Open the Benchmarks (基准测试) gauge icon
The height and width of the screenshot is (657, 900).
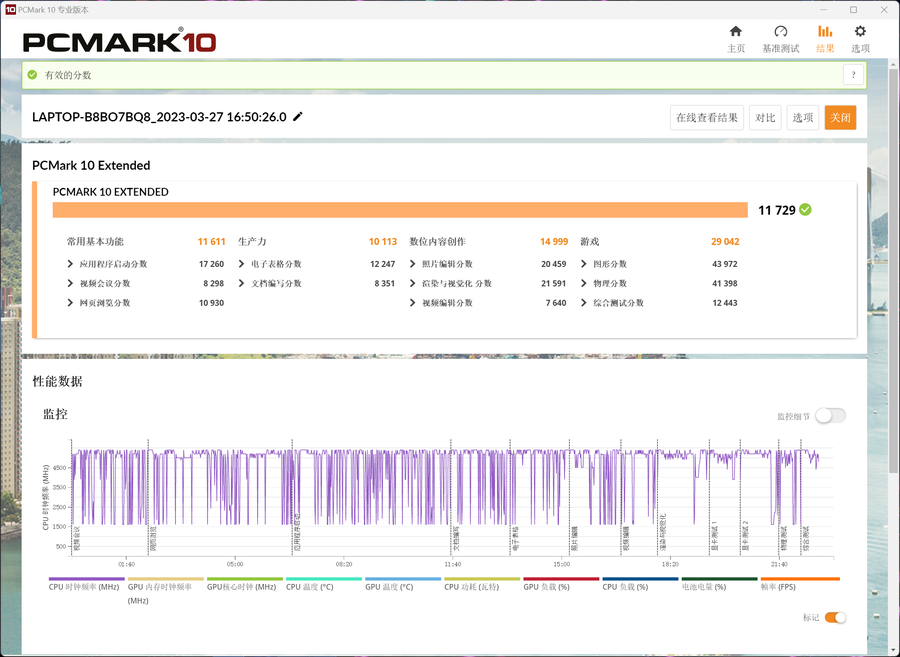click(780, 32)
